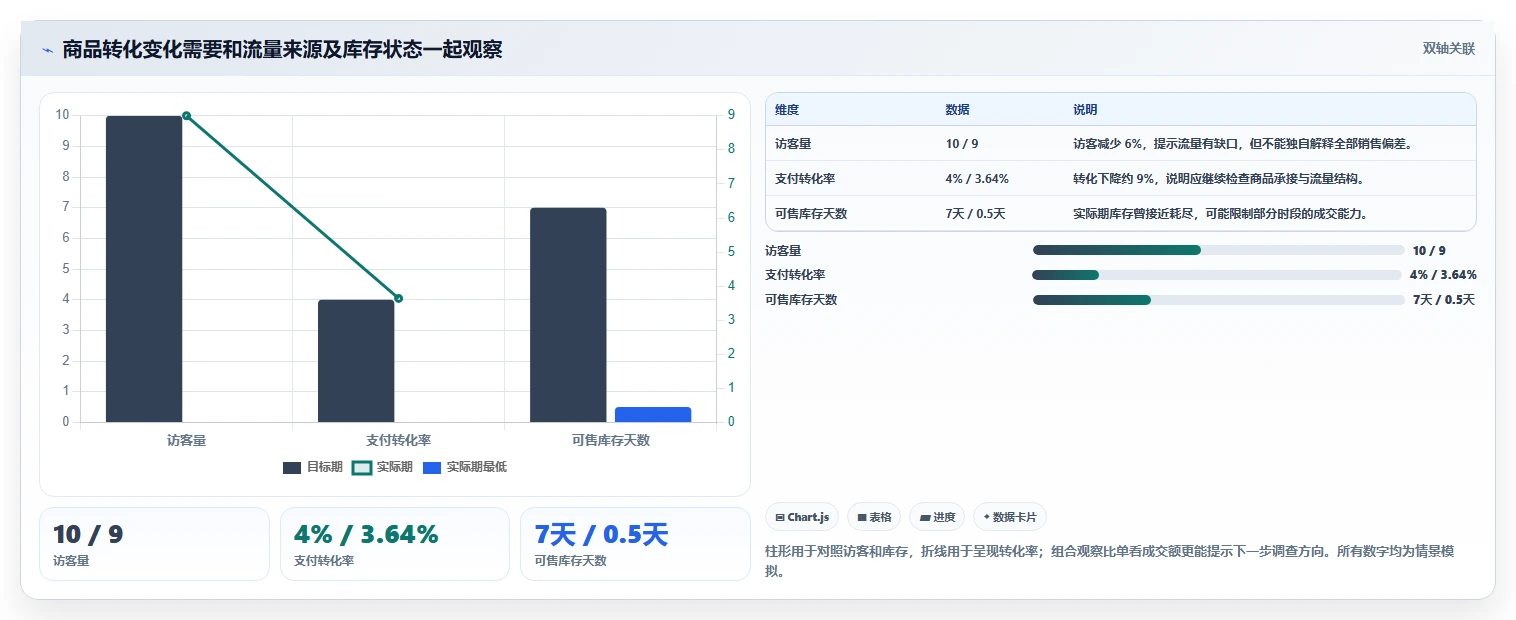The image size is (1516, 620).
Task: Click the 10 / 9 progress value label
Action: click(x=1429, y=251)
